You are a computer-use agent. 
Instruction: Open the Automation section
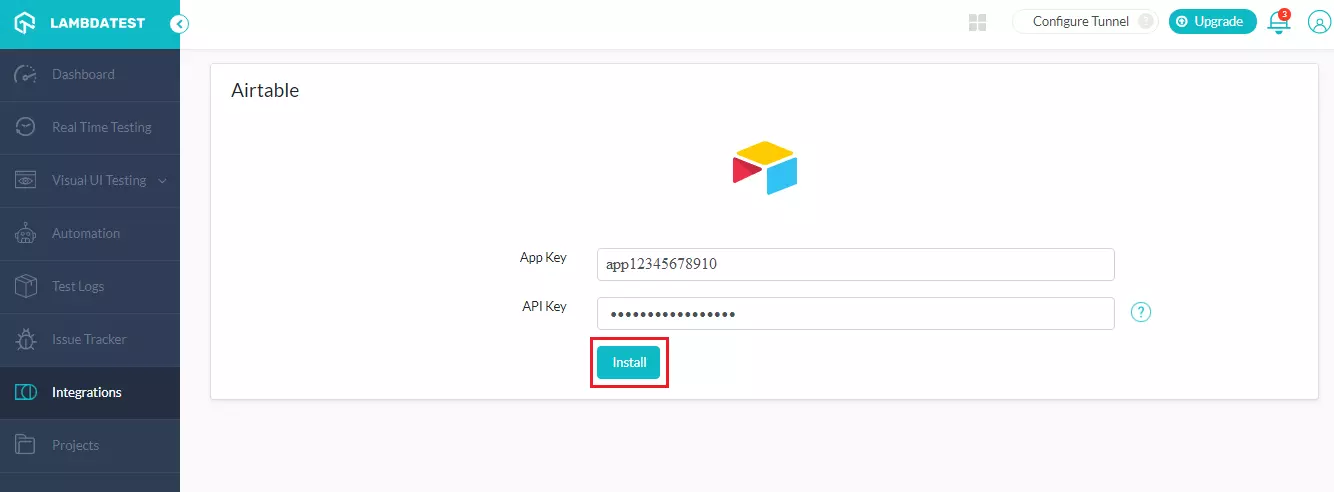pos(90,233)
